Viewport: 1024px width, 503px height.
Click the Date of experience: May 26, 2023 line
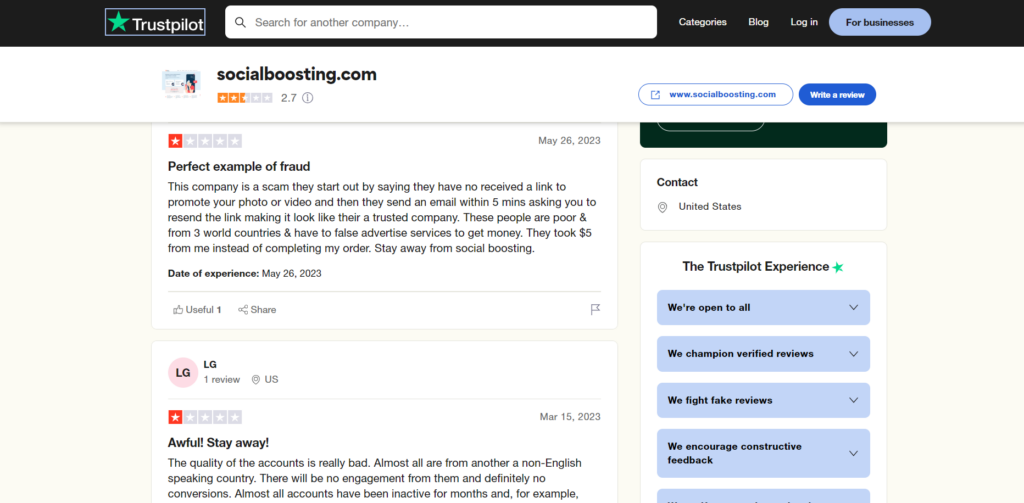(x=244, y=274)
